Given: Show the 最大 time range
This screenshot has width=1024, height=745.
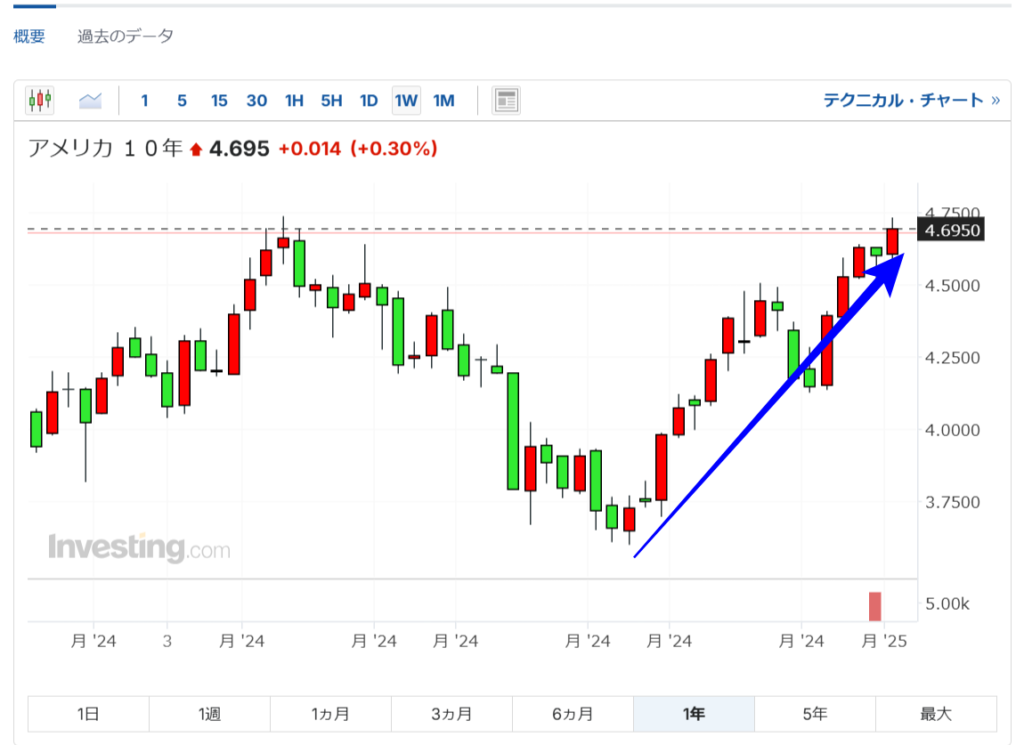Looking at the screenshot, I should tap(936, 714).
